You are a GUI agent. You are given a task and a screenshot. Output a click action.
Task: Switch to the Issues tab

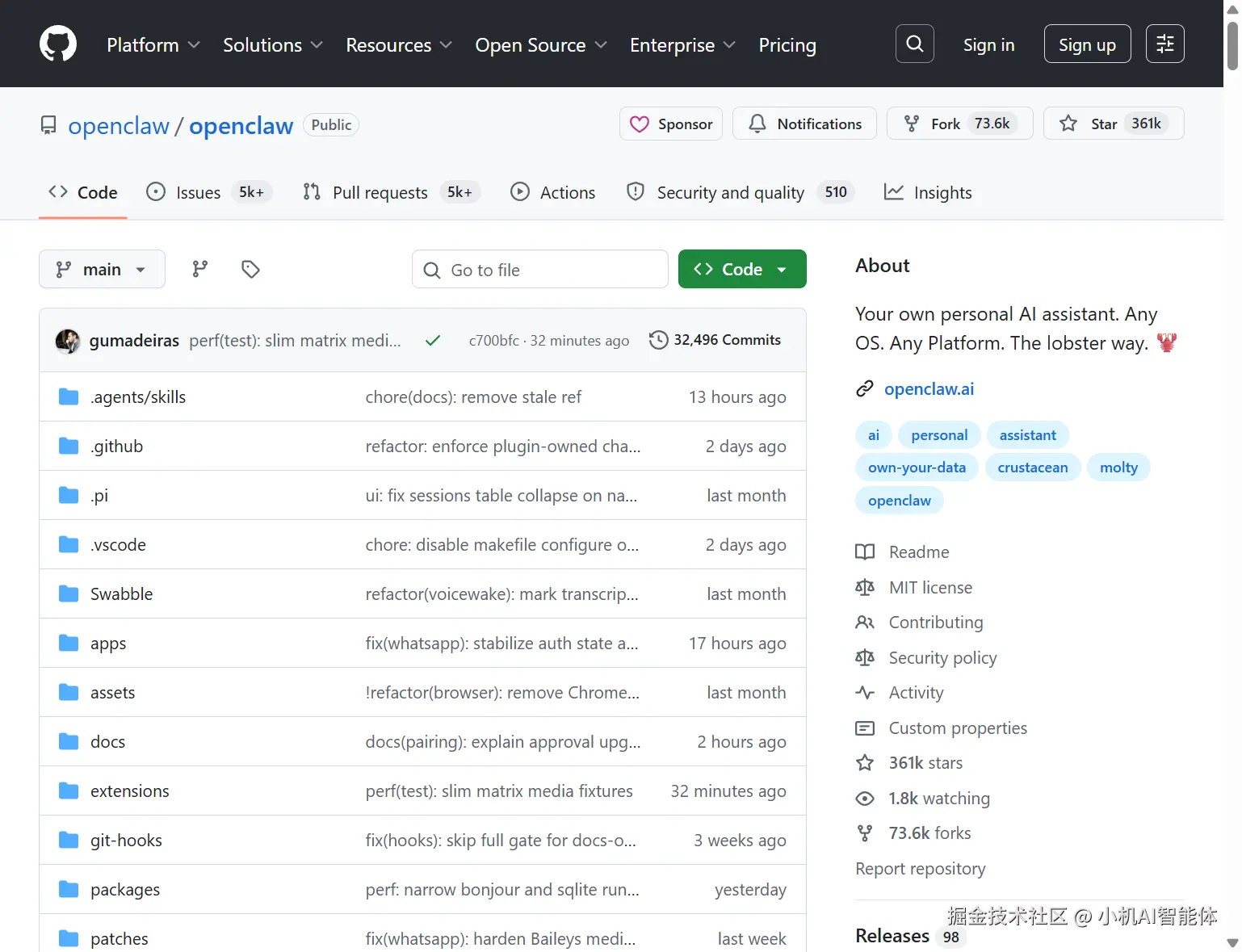pos(209,192)
